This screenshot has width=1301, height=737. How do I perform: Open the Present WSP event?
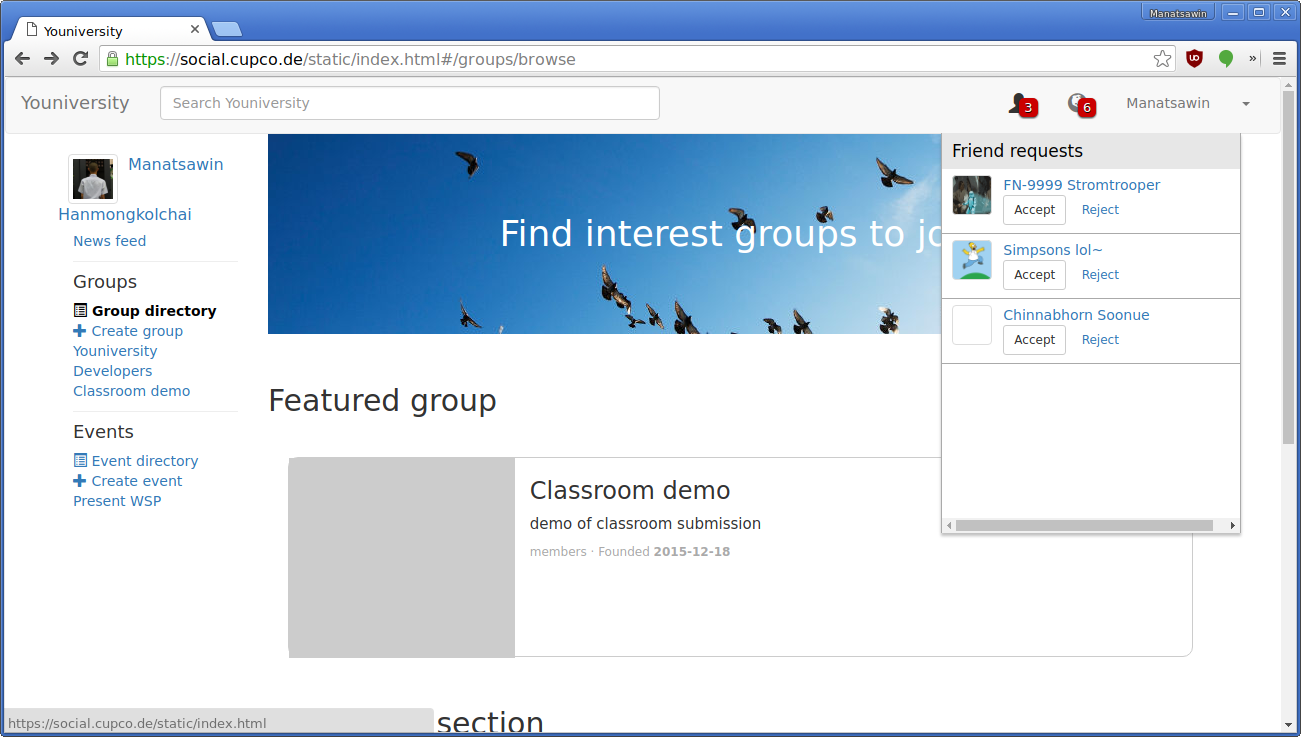117,501
